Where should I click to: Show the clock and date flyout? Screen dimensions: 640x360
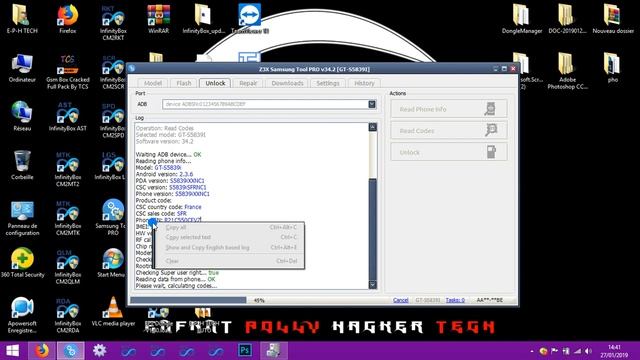[614, 351]
